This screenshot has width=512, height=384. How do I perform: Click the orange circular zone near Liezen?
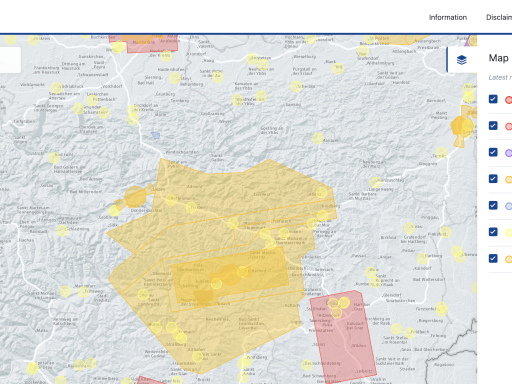[135, 197]
